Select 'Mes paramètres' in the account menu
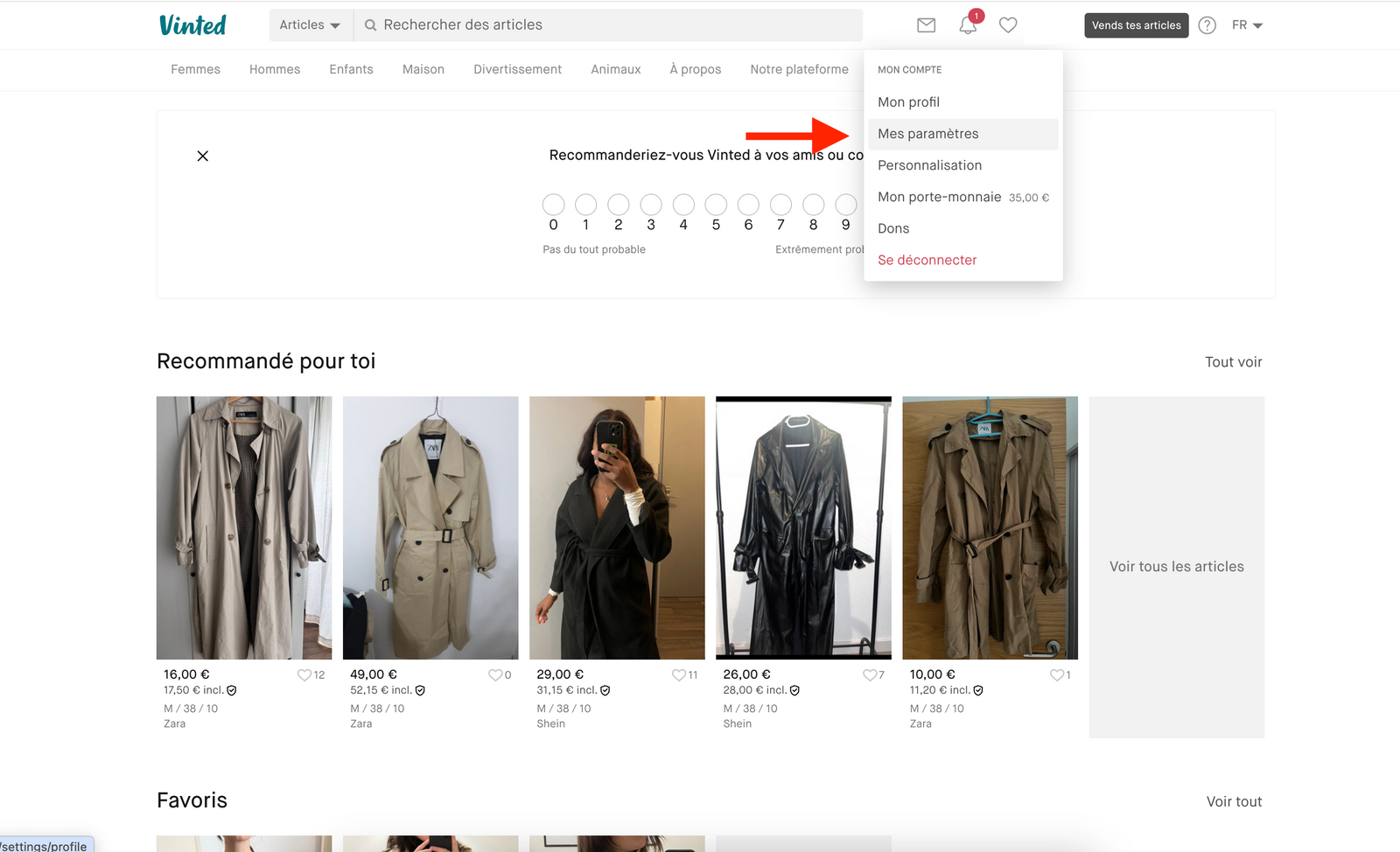Viewport: 1400px width, 852px height. 928,134
